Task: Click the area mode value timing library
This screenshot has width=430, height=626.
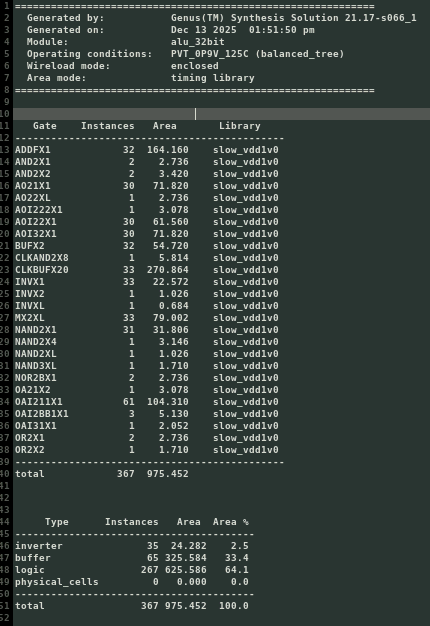Action: (x=213, y=78)
